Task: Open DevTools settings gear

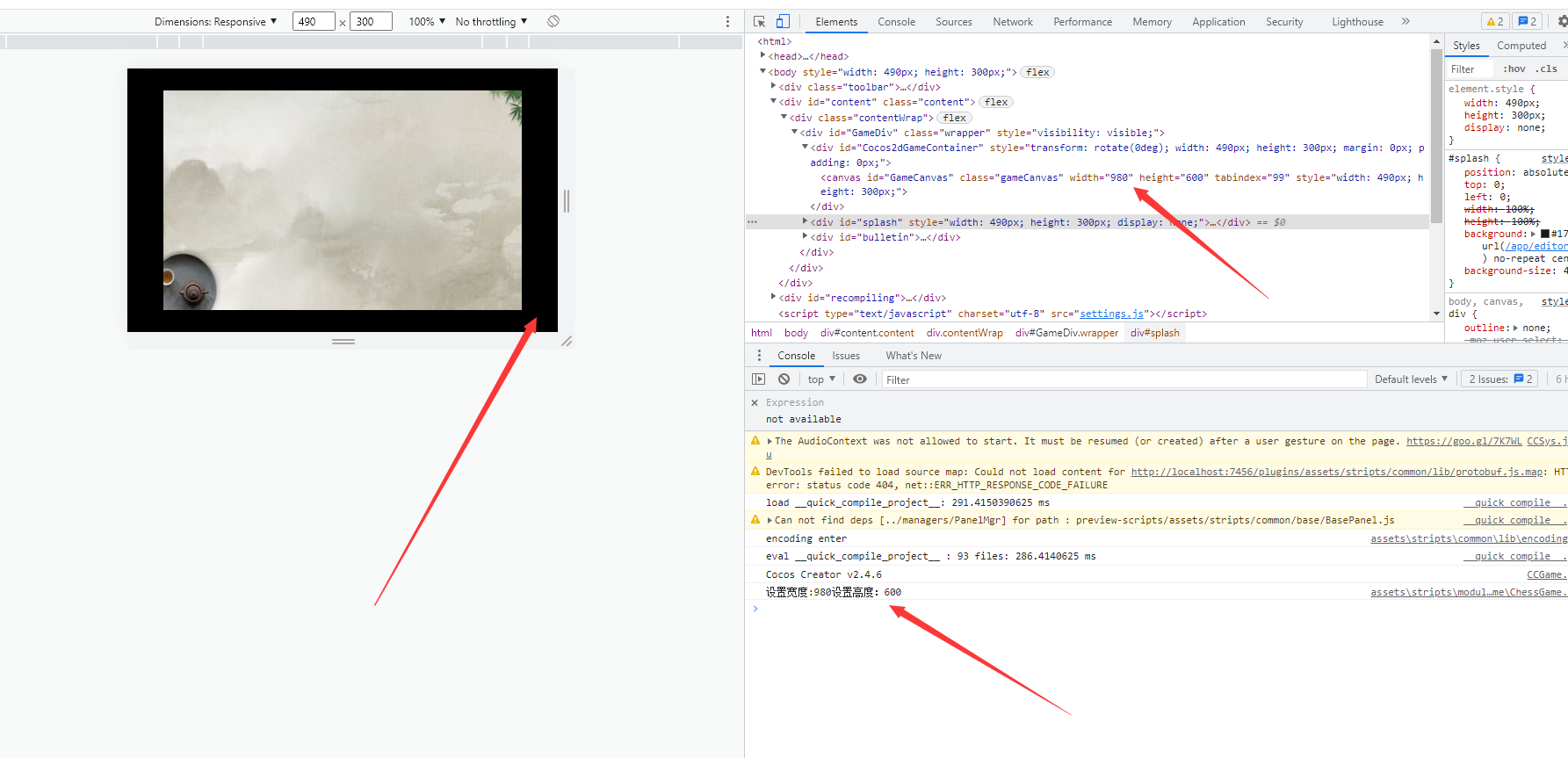Action: (x=1562, y=21)
